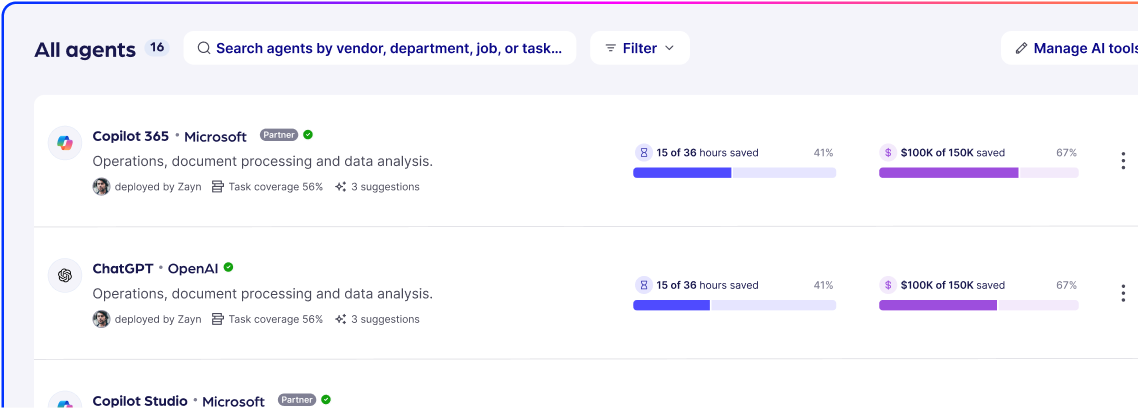Focus the Search agents input field
The width and height of the screenshot is (1138, 408).
pos(388,48)
